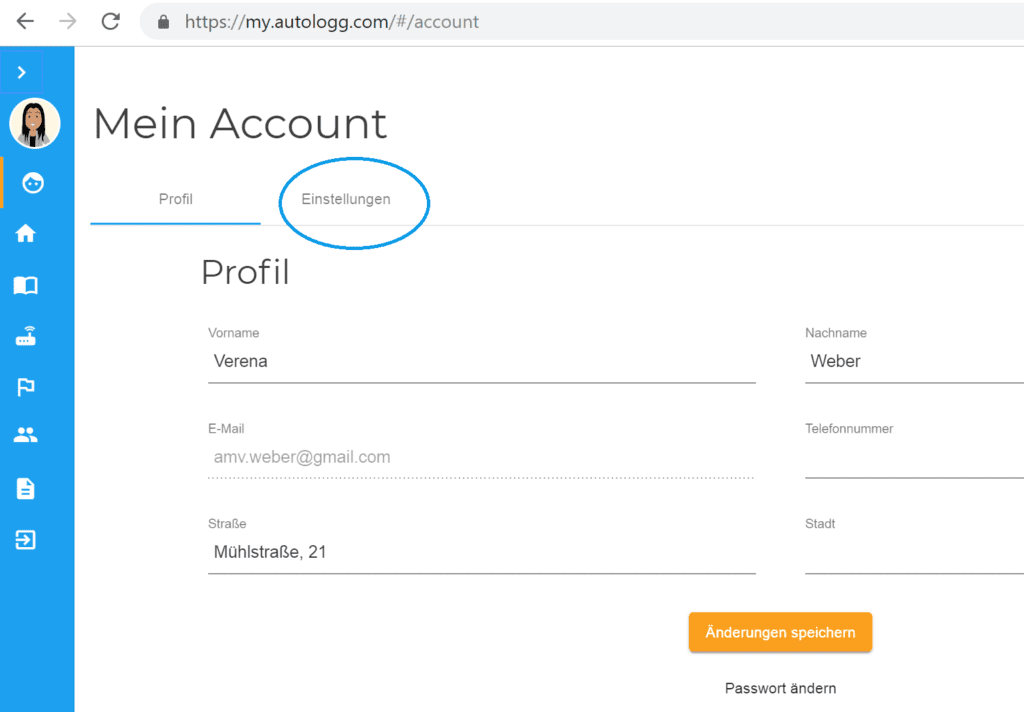1024x712 pixels.
Task: Switch to the Einstellungen tab
Action: [346, 199]
